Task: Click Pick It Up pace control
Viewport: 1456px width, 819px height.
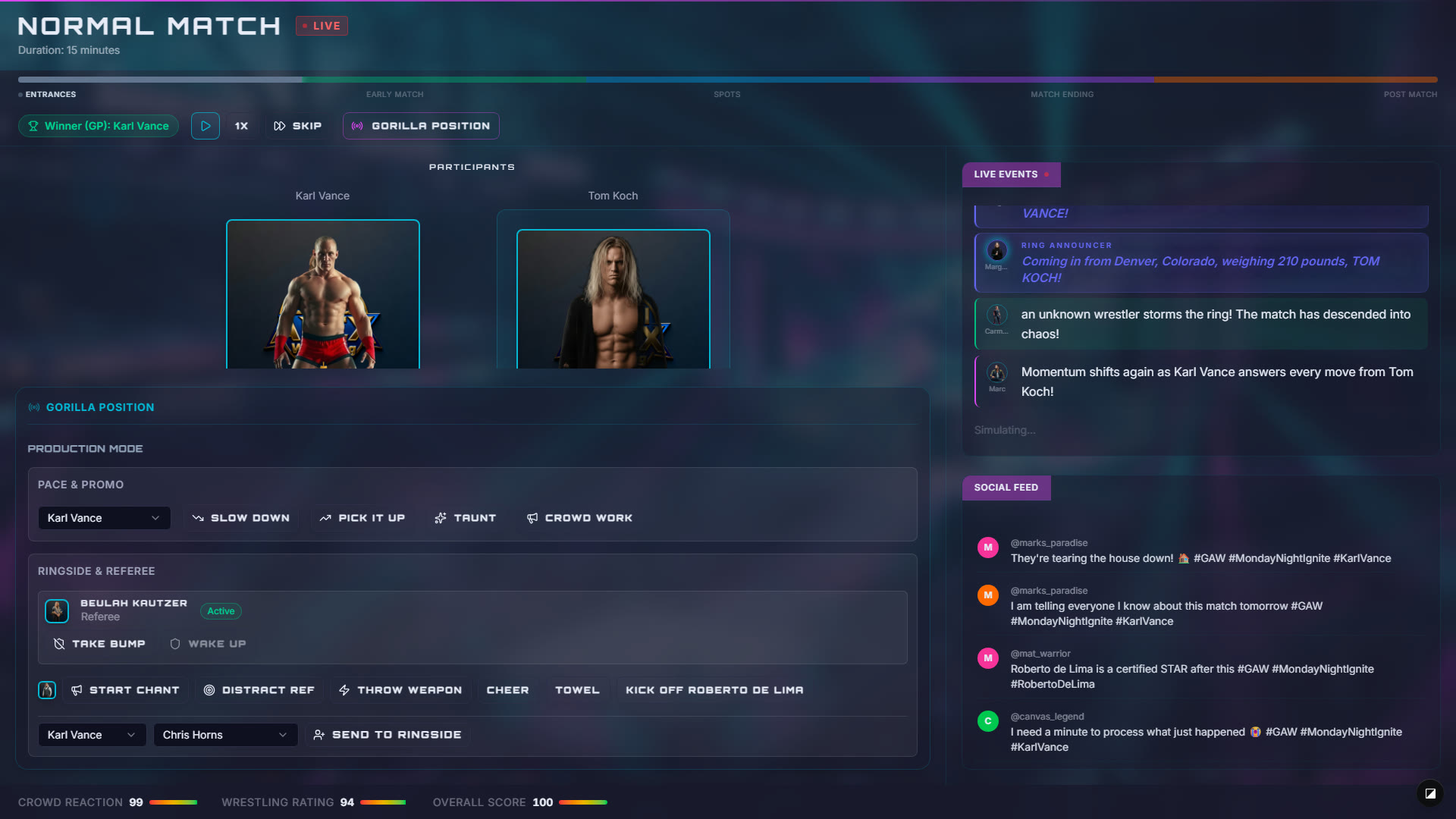Action: 362,518
